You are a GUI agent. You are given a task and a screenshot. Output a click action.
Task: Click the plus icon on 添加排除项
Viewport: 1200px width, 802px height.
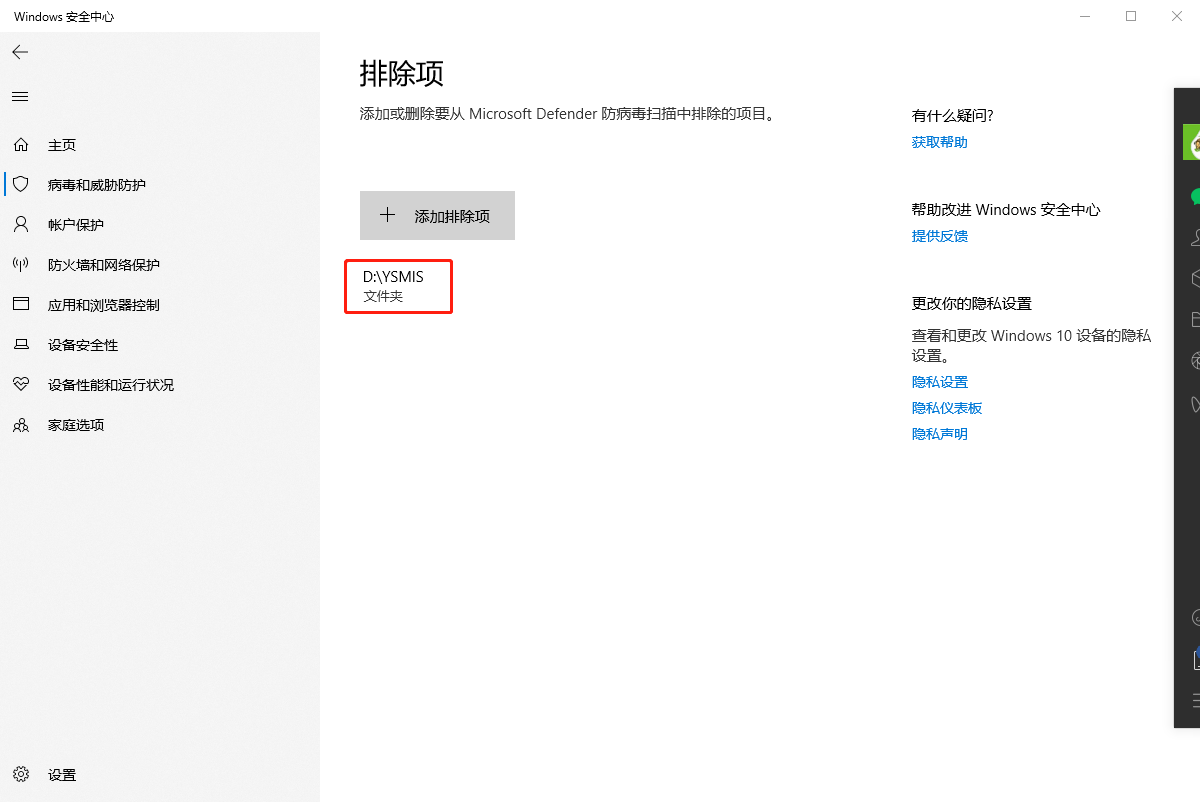[388, 215]
